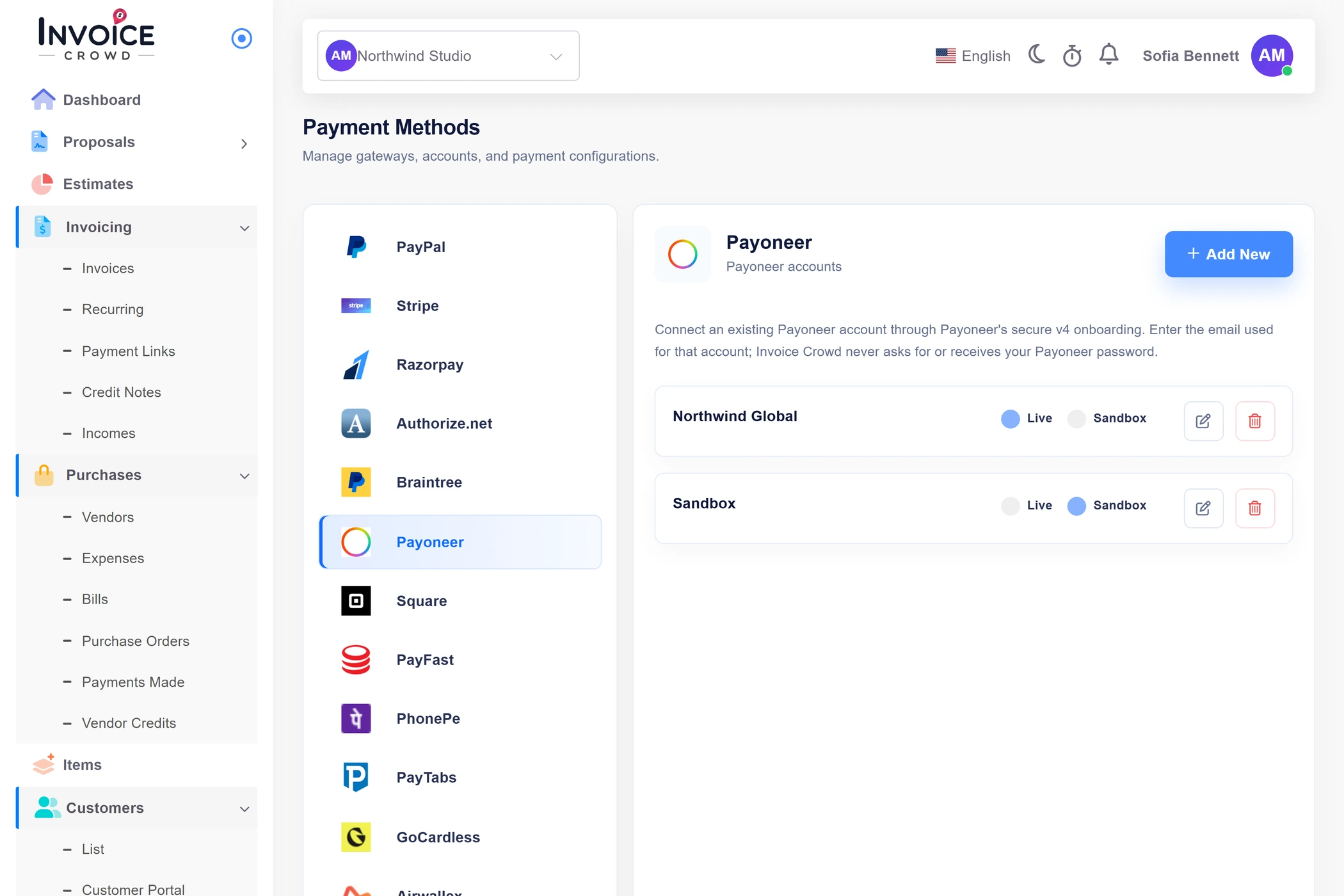Image resolution: width=1344 pixels, height=896 pixels.
Task: Delete the Sandbox Payoneer account
Action: pos(1254,508)
